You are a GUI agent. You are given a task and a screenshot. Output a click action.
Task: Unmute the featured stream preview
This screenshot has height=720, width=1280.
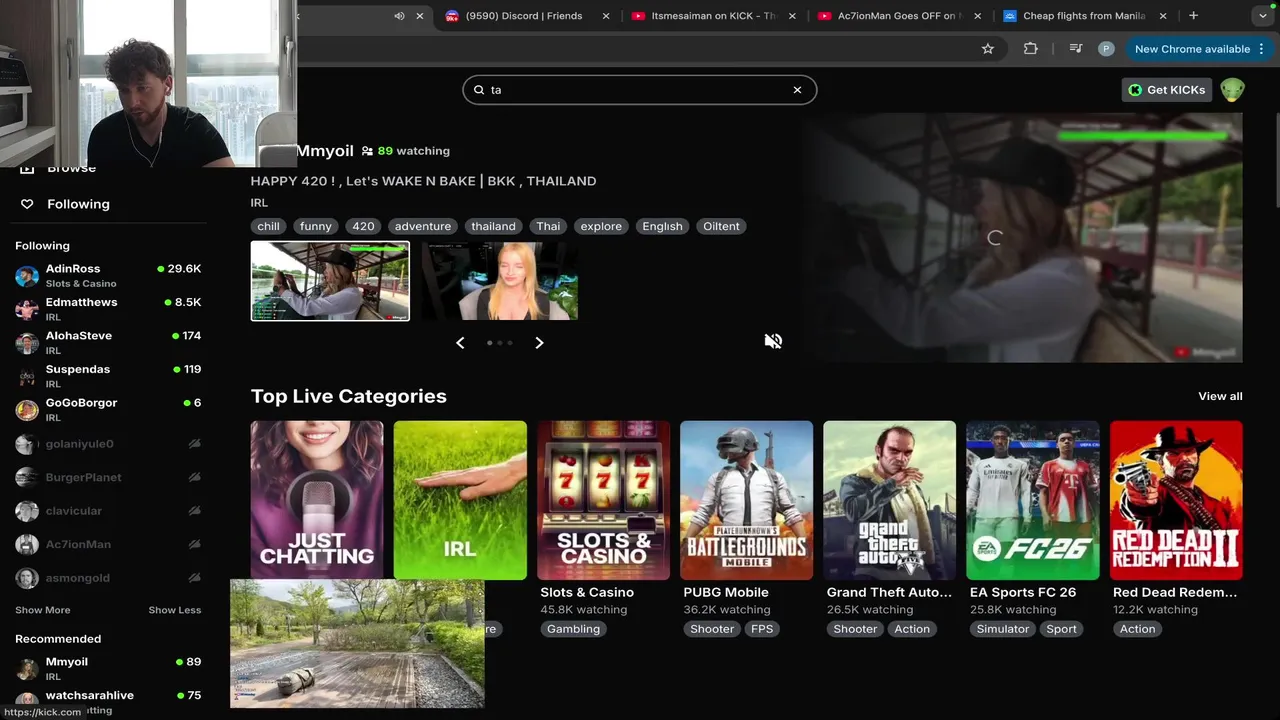click(x=773, y=341)
